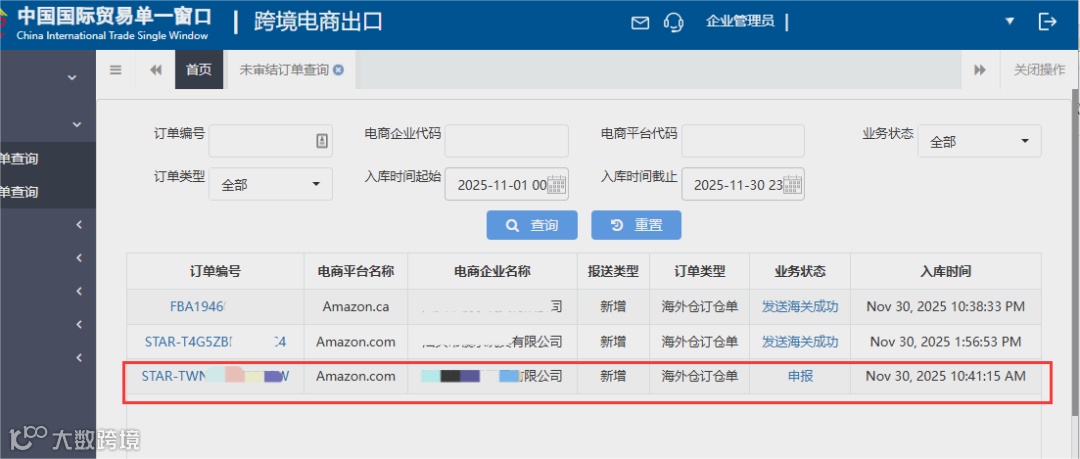Click the timestamp Nov 30, 2025 10:41:15 AM
The image size is (1080, 459).
pos(946,376)
